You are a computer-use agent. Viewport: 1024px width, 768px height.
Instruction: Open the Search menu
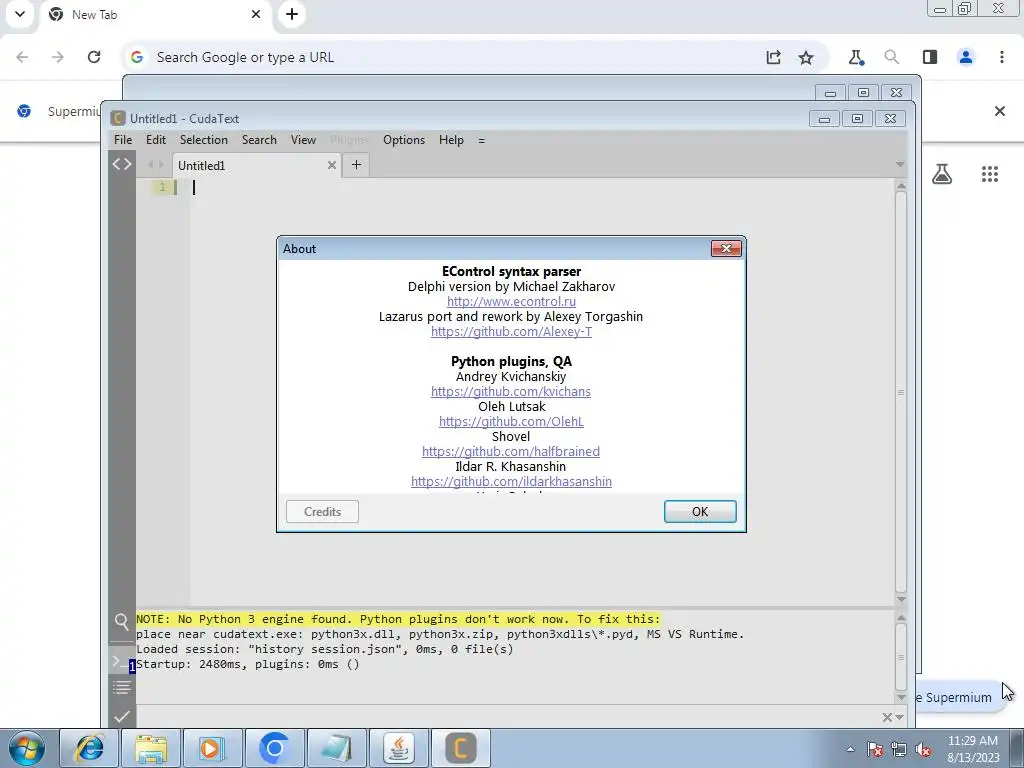(x=259, y=140)
